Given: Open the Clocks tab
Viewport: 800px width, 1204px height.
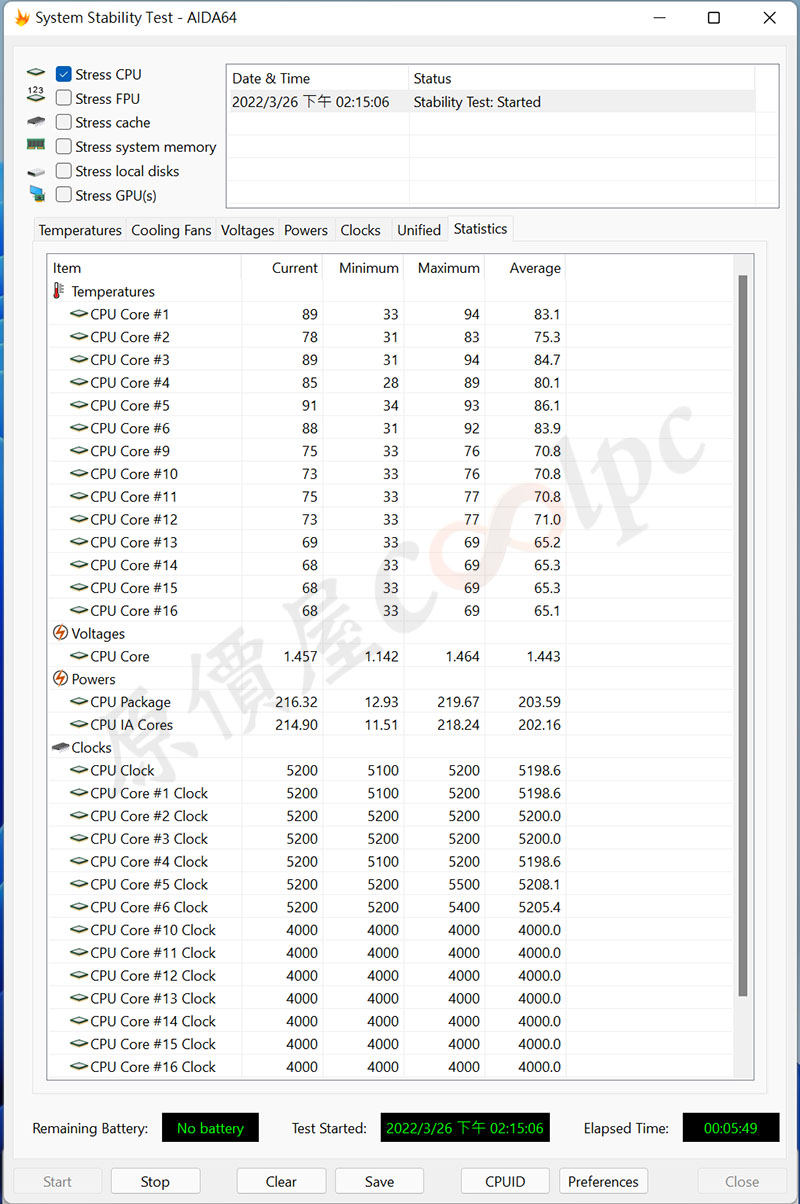Looking at the screenshot, I should pos(360,230).
